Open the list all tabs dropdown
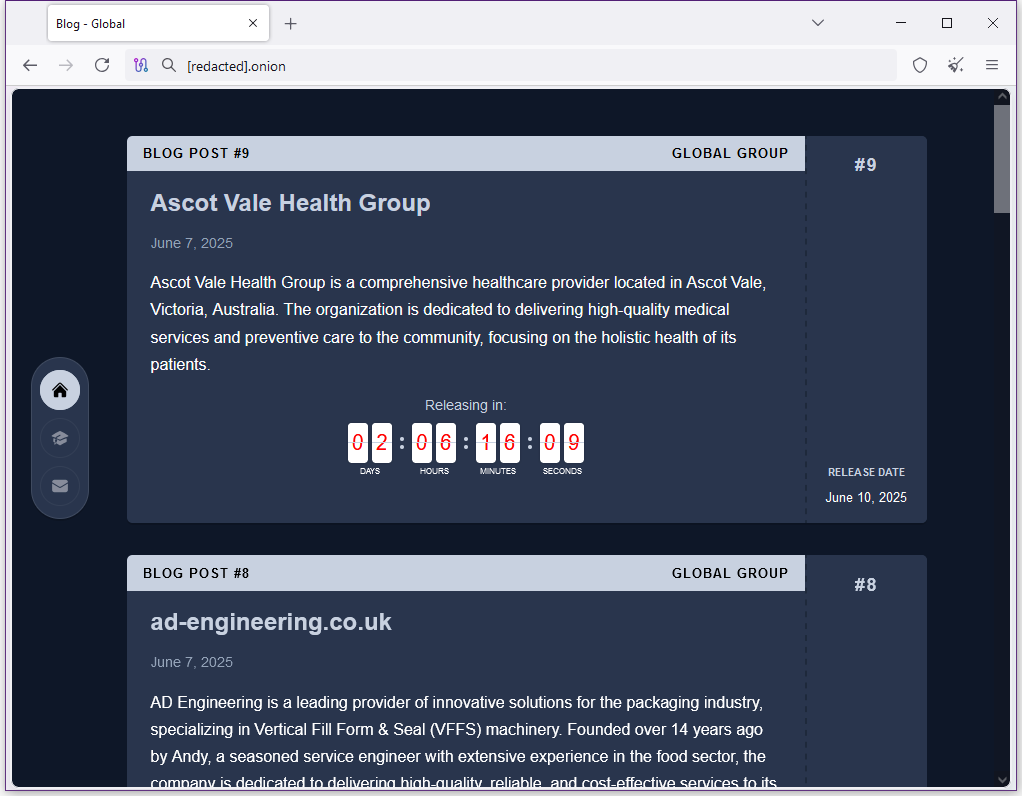Image resolution: width=1022 pixels, height=796 pixels. pyautogui.click(x=818, y=23)
